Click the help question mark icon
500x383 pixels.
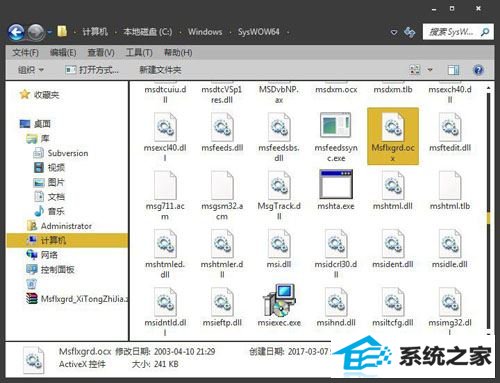(478, 70)
